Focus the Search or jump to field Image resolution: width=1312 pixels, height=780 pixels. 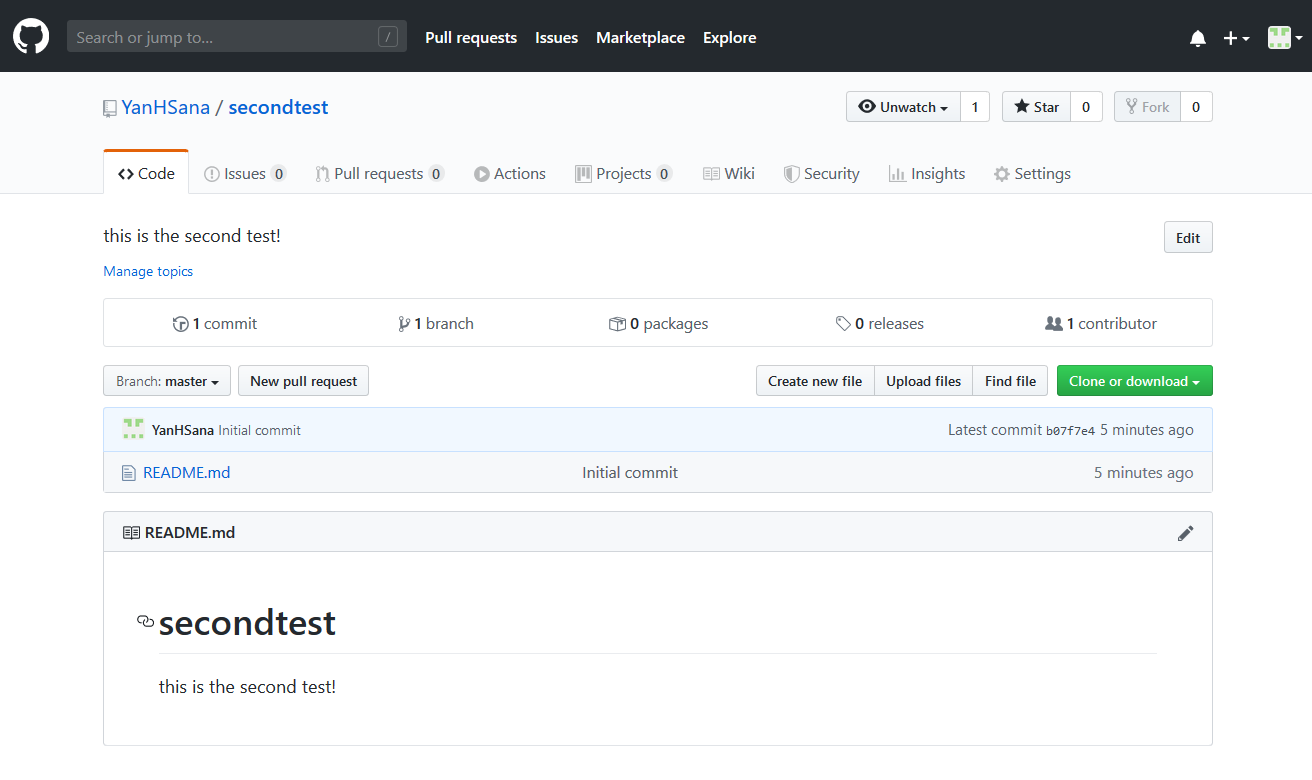click(x=237, y=37)
